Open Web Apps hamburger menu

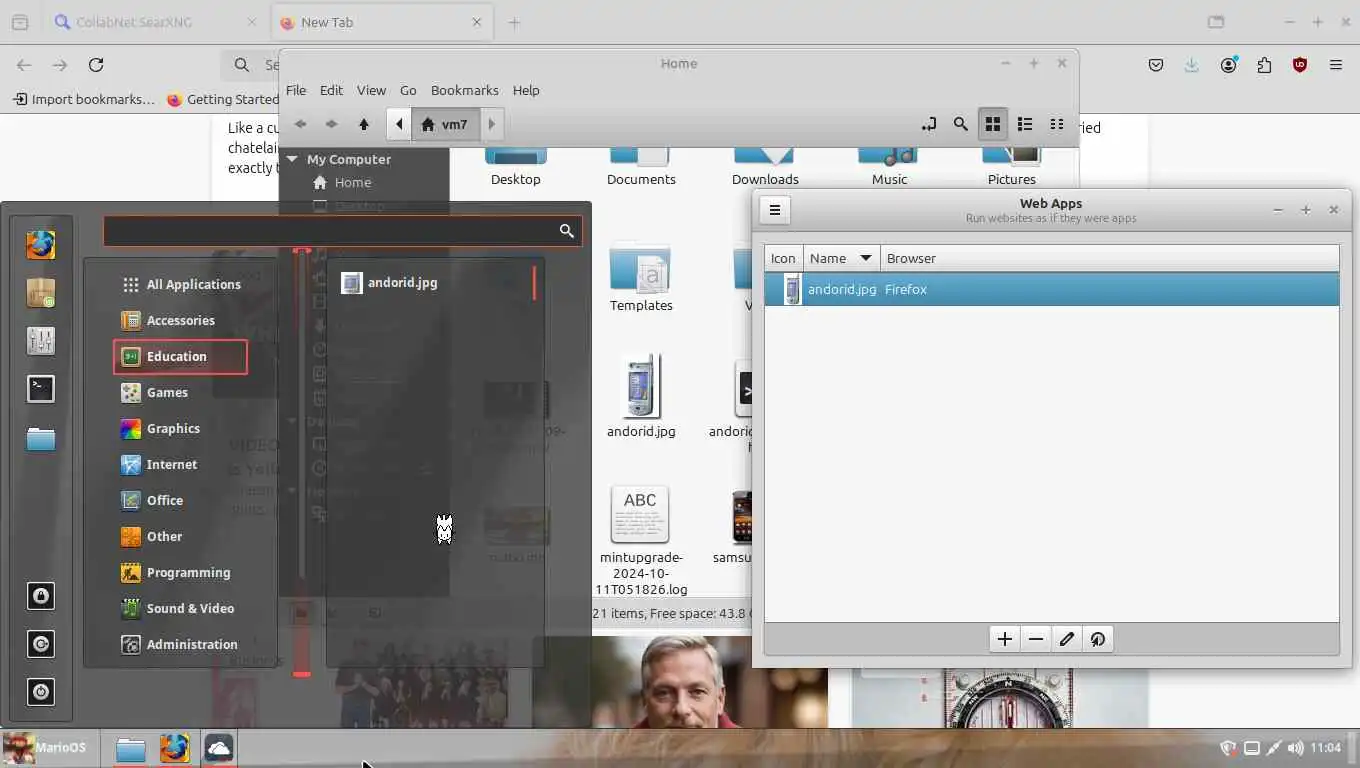coord(775,210)
